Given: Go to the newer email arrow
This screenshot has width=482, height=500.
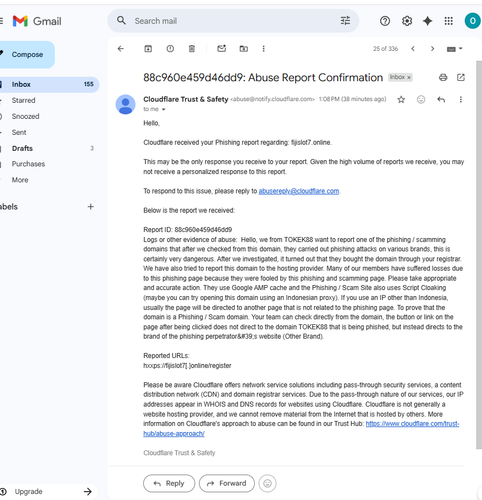Looking at the screenshot, I should coord(413,49).
